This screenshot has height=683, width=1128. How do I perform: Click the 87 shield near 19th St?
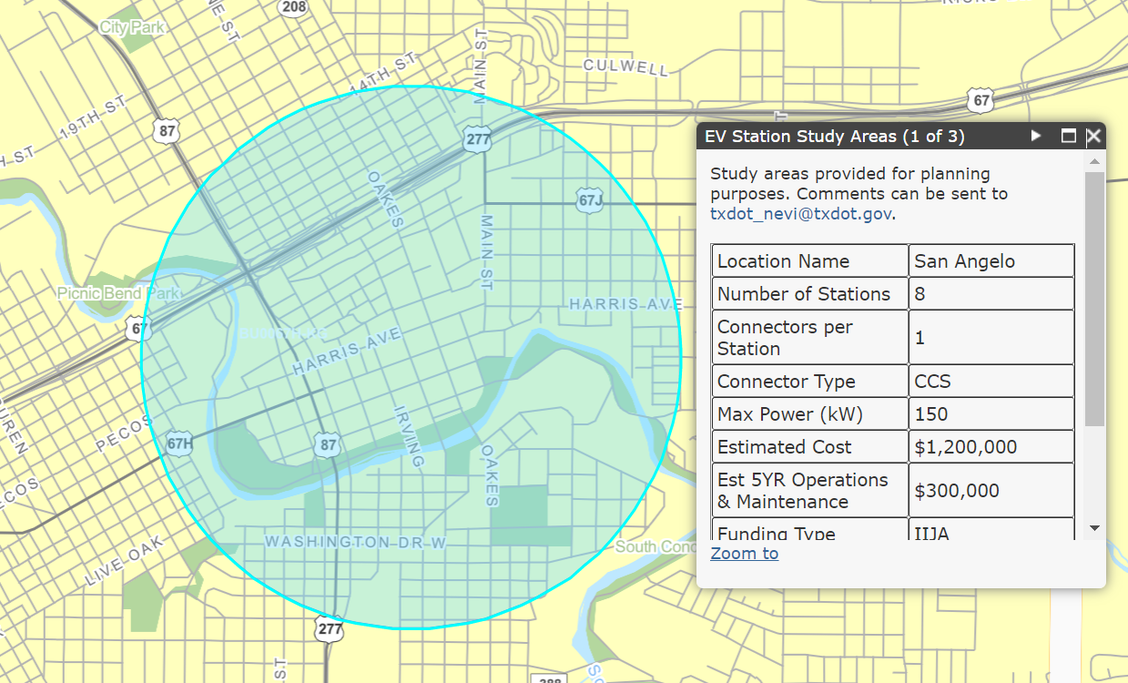pyautogui.click(x=167, y=130)
